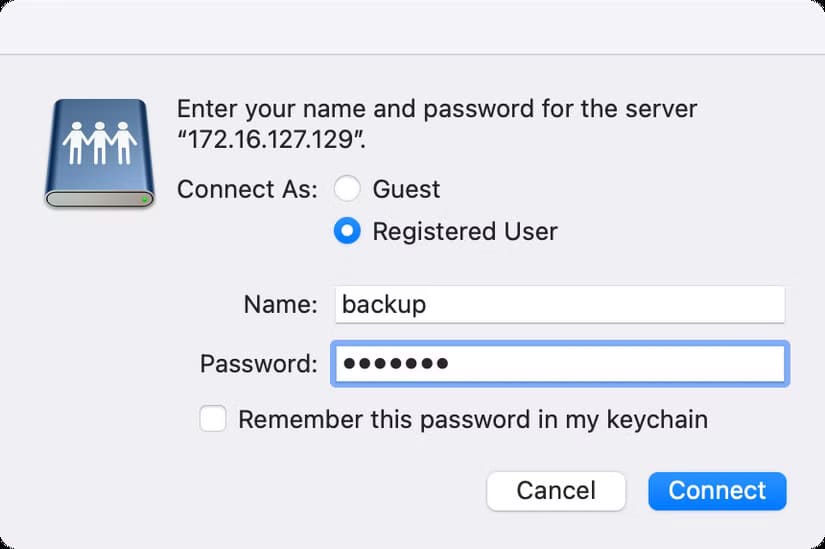
Task: Click the "Registered User" label text
Action: (464, 232)
